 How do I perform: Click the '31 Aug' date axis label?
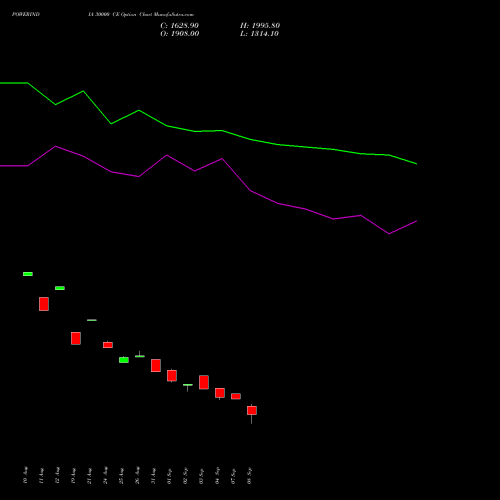(153, 475)
